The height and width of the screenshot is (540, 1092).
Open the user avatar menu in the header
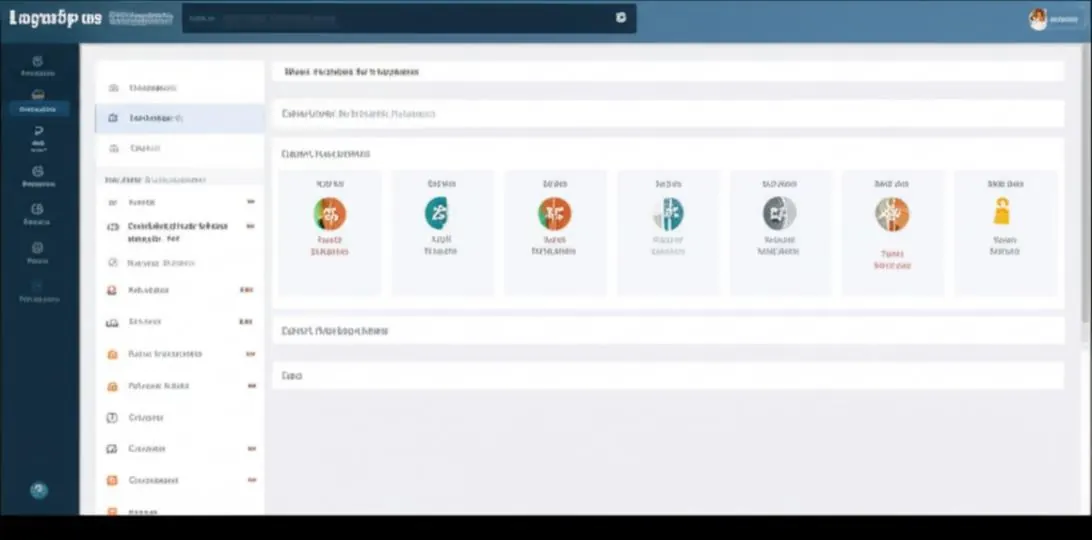pos(1038,20)
